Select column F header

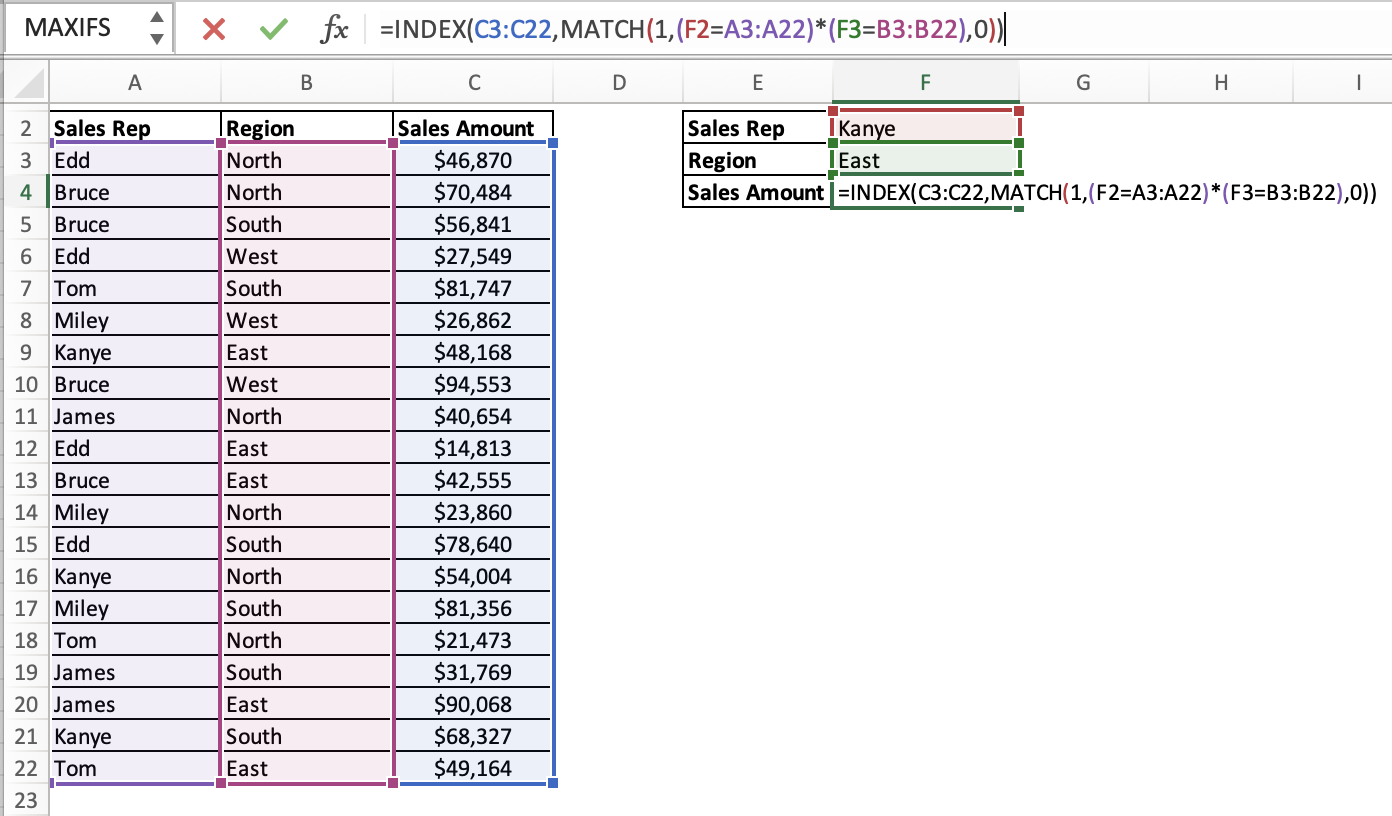coord(924,83)
